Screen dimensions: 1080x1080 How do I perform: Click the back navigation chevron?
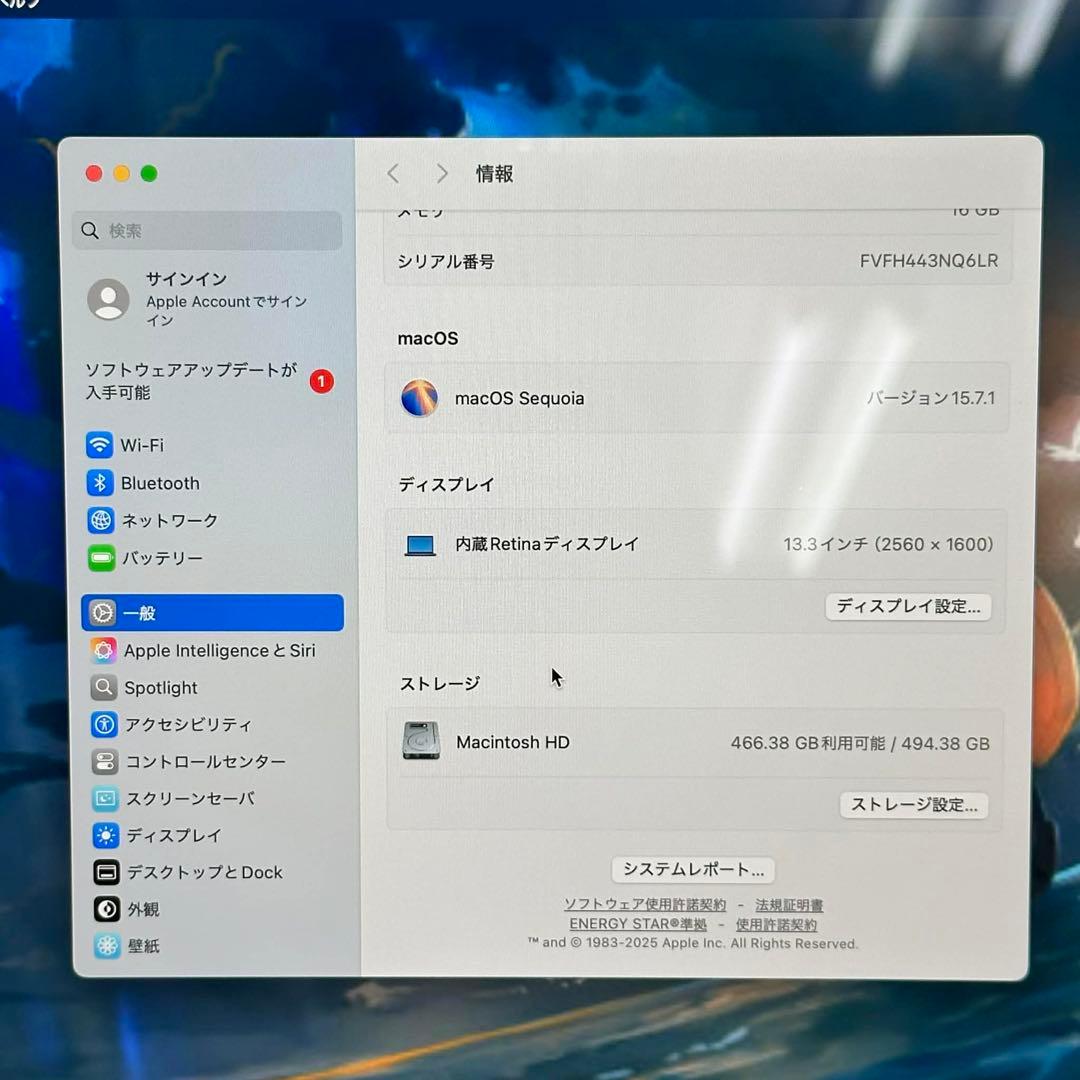(x=393, y=173)
